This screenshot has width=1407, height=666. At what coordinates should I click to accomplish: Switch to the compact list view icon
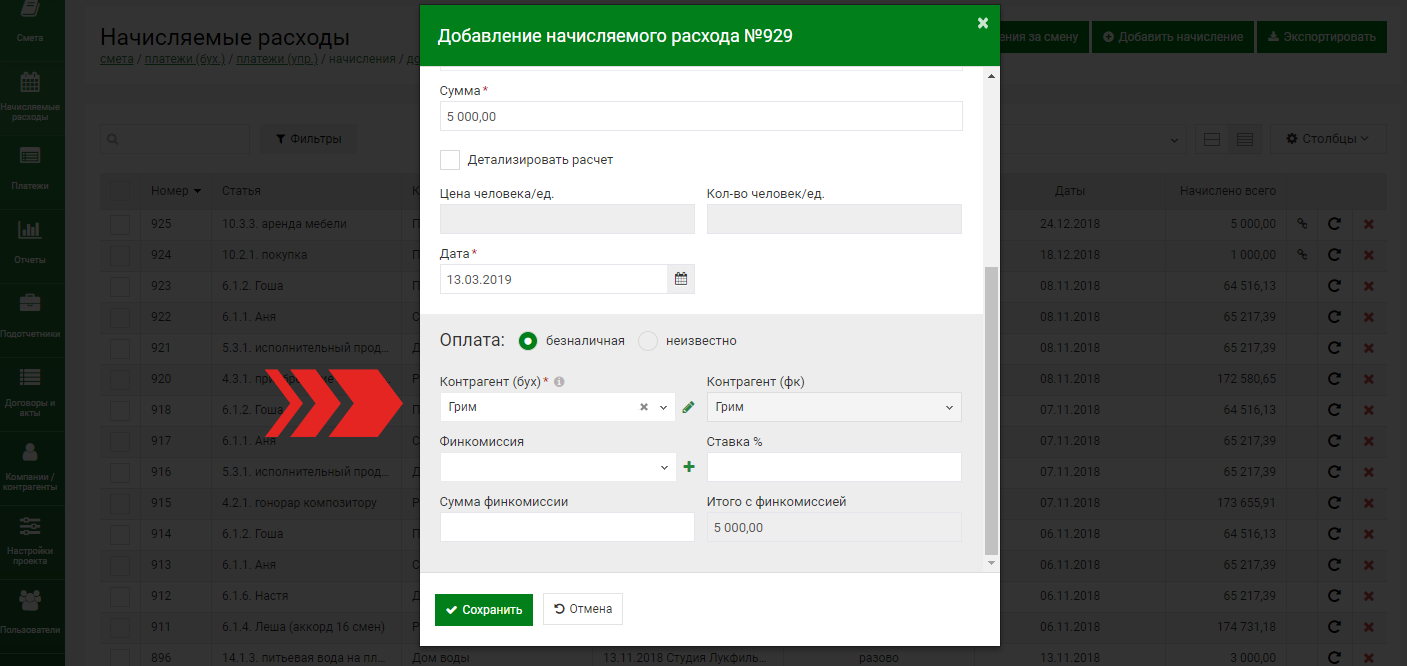tap(1245, 139)
